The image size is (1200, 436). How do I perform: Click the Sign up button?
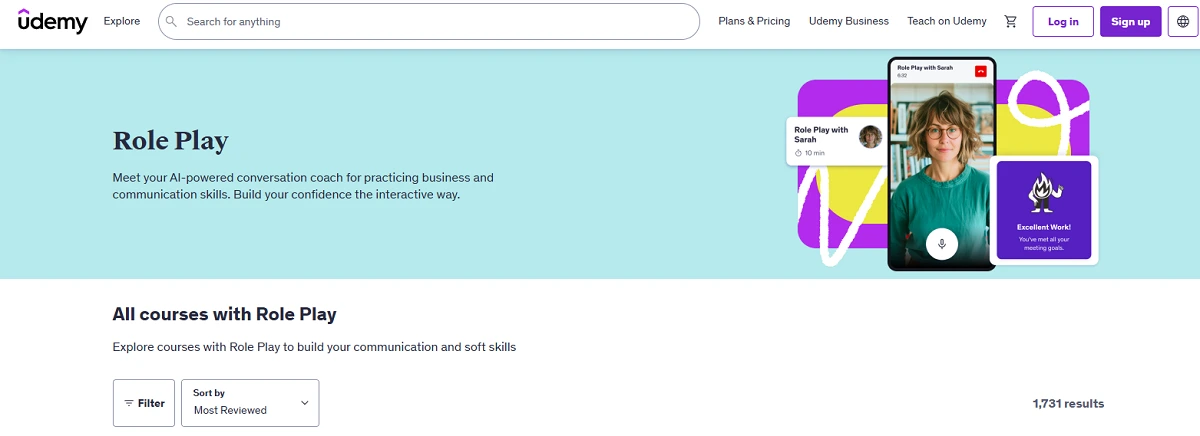tap(1130, 21)
